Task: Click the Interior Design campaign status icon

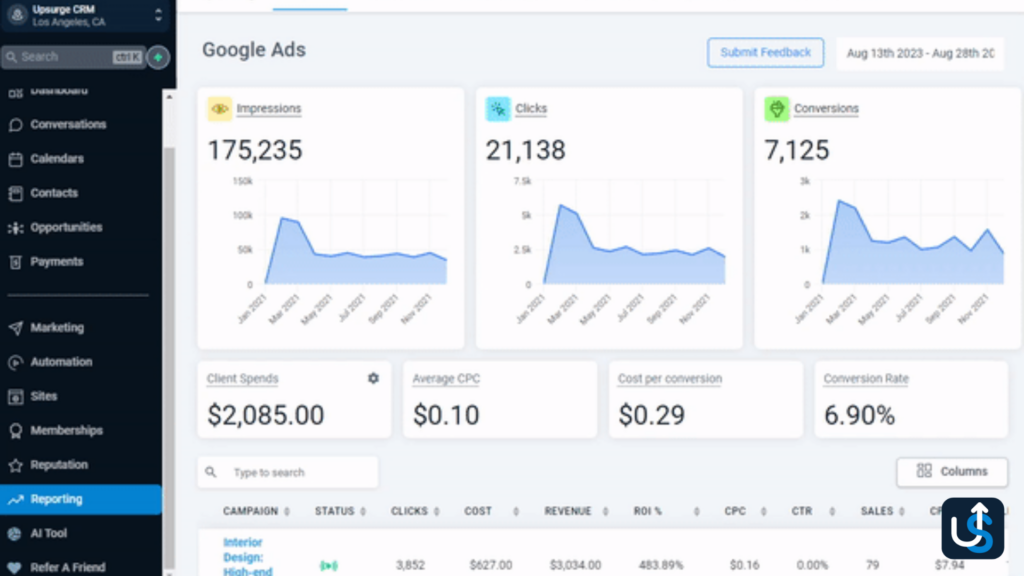Action: pos(328,565)
